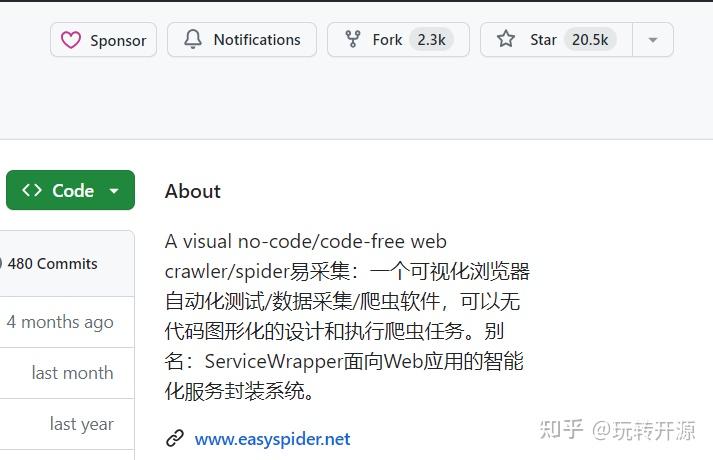The height and width of the screenshot is (460, 713).
Task: Click the Sponsor heart icon
Action: [x=71, y=40]
